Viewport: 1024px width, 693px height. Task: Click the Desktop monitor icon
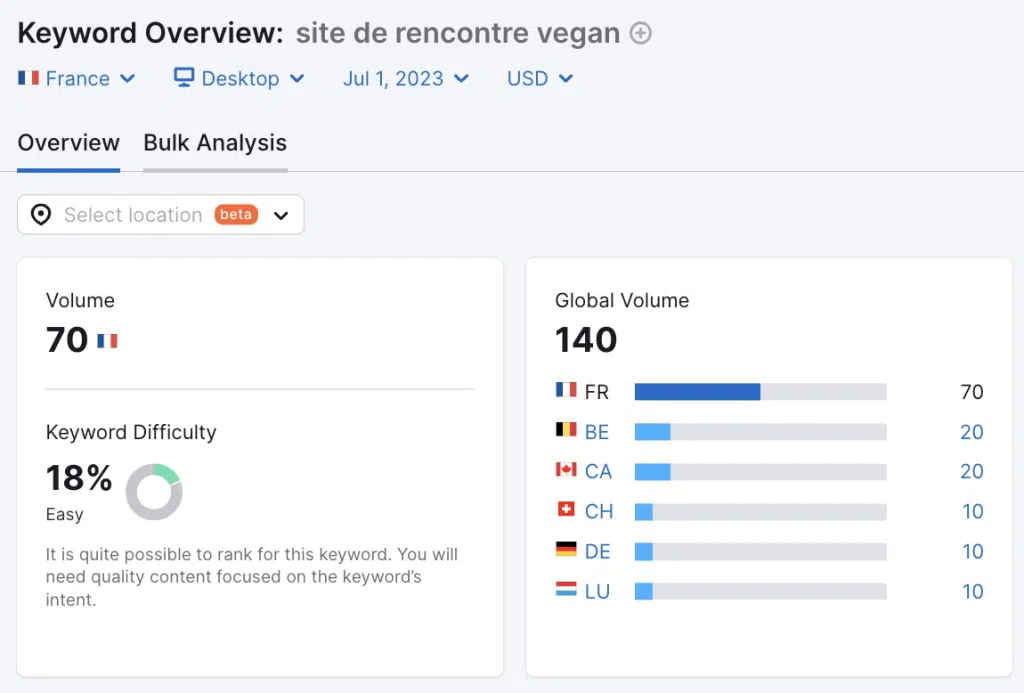(184, 77)
